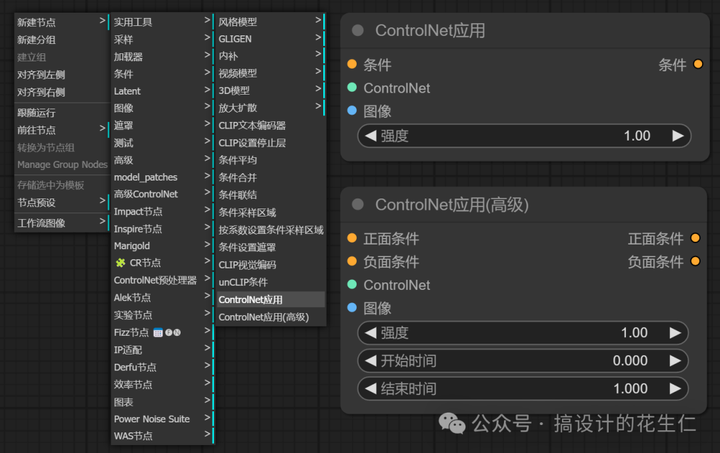This screenshot has width=720, height=453.
Task: Open the WAS节点 submenu
Action: [162, 436]
